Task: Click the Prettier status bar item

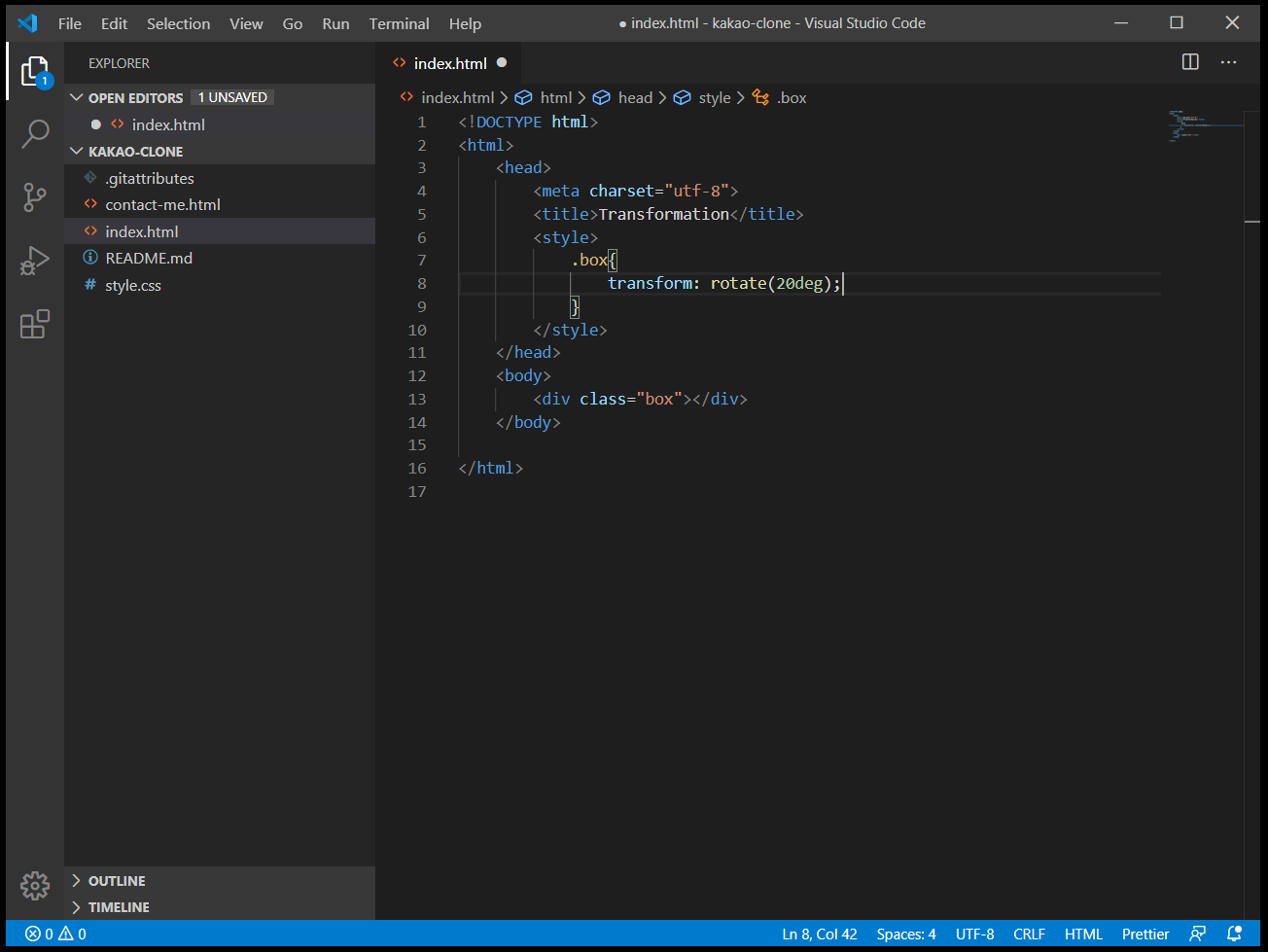Action: click(1145, 934)
